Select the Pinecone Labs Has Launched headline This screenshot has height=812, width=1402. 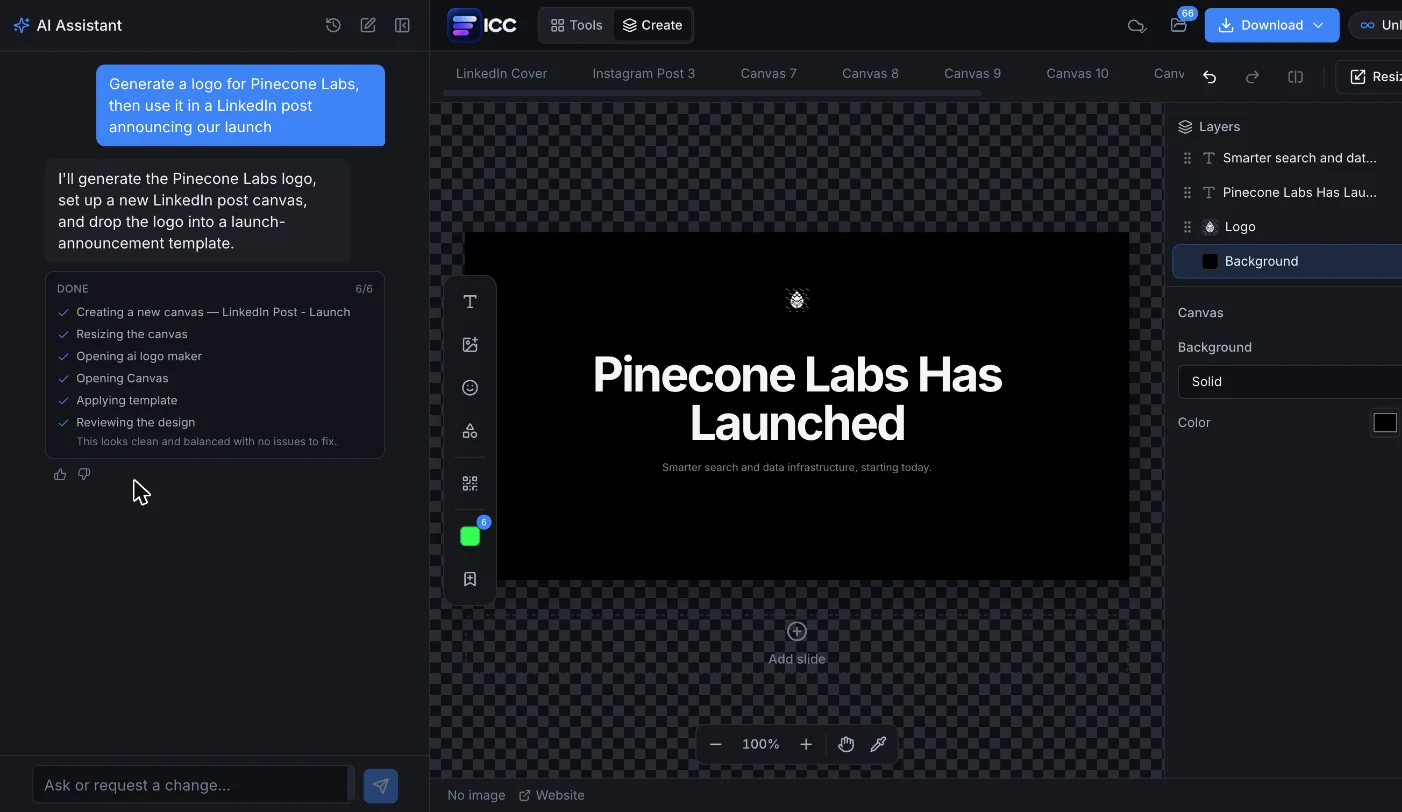pyautogui.click(x=797, y=399)
